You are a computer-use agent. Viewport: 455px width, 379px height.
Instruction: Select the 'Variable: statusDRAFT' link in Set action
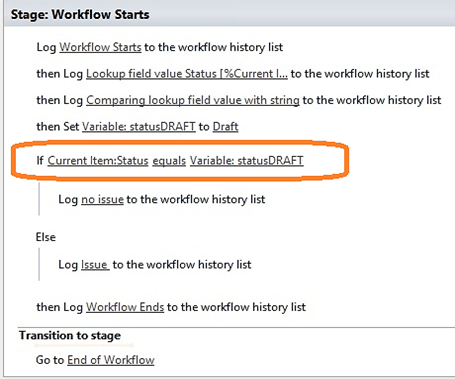(139, 126)
